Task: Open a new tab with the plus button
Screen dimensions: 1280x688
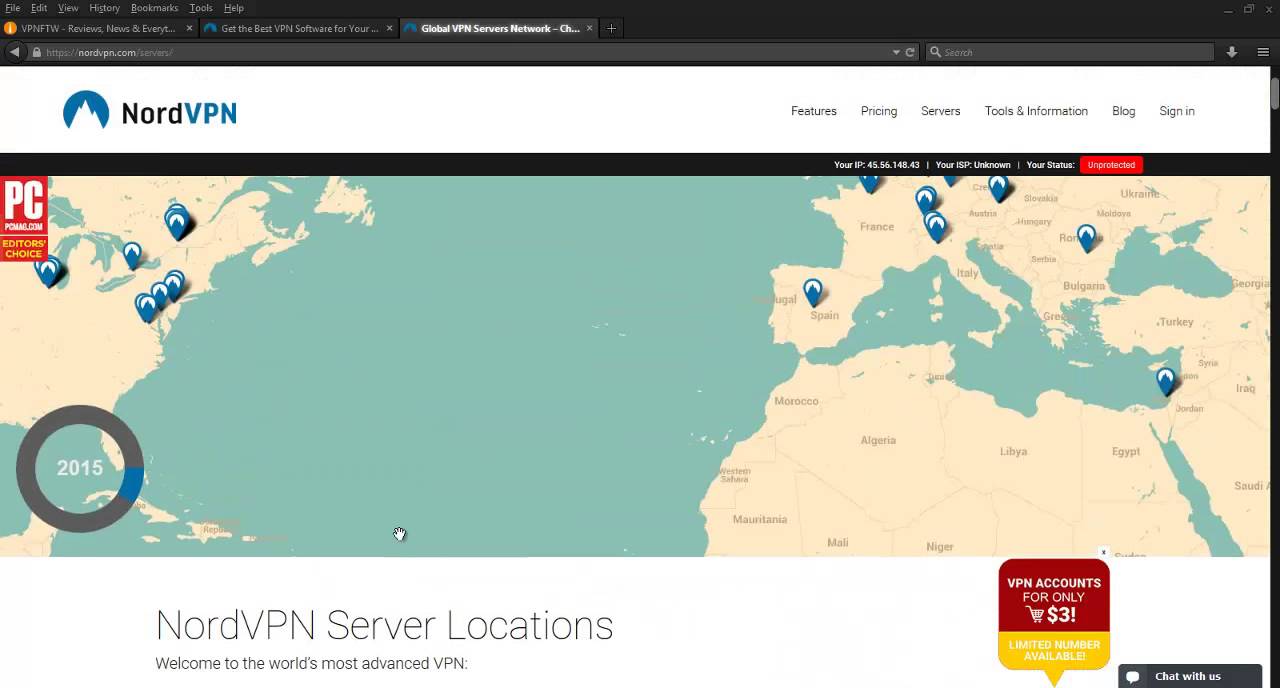Action: 611,28
